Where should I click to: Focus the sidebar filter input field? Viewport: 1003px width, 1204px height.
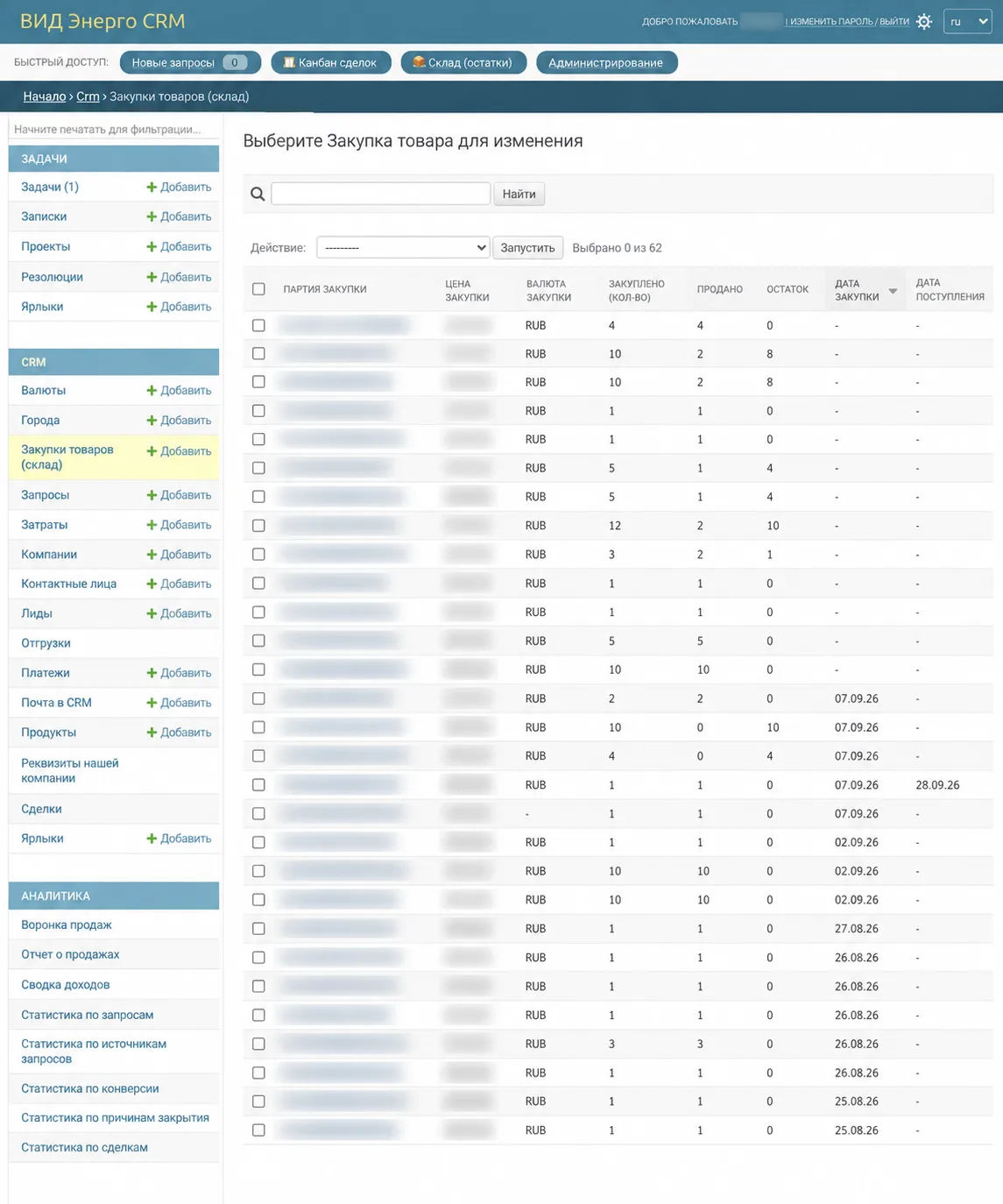[114, 130]
